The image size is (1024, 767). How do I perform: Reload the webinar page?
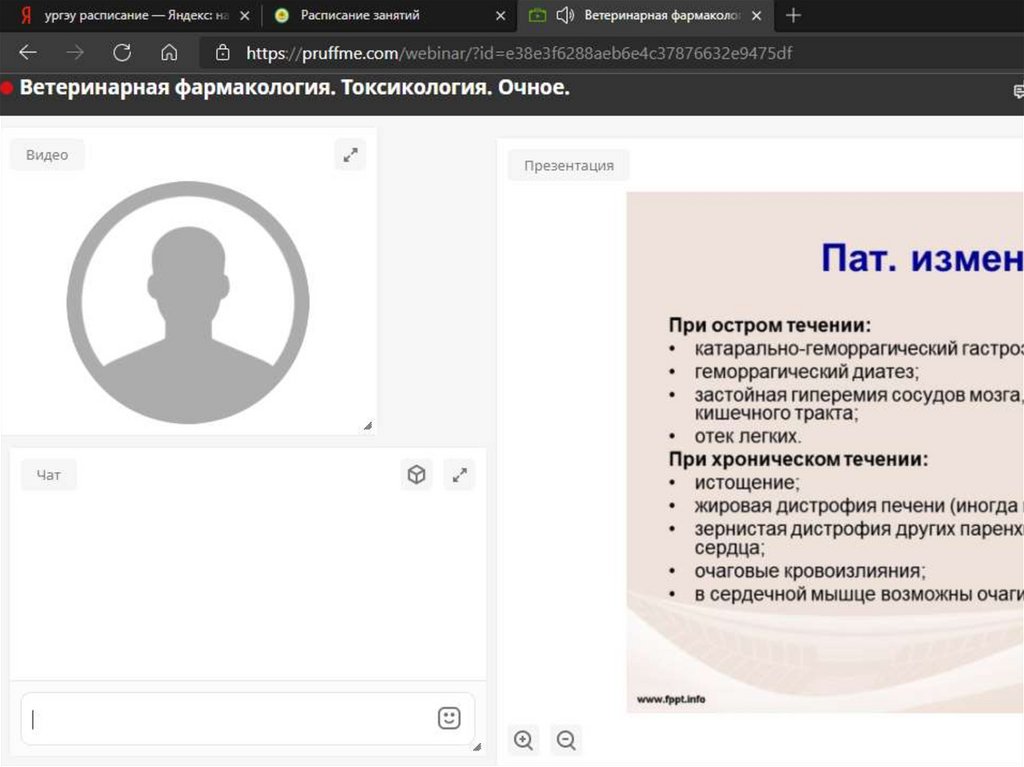pyautogui.click(x=122, y=53)
